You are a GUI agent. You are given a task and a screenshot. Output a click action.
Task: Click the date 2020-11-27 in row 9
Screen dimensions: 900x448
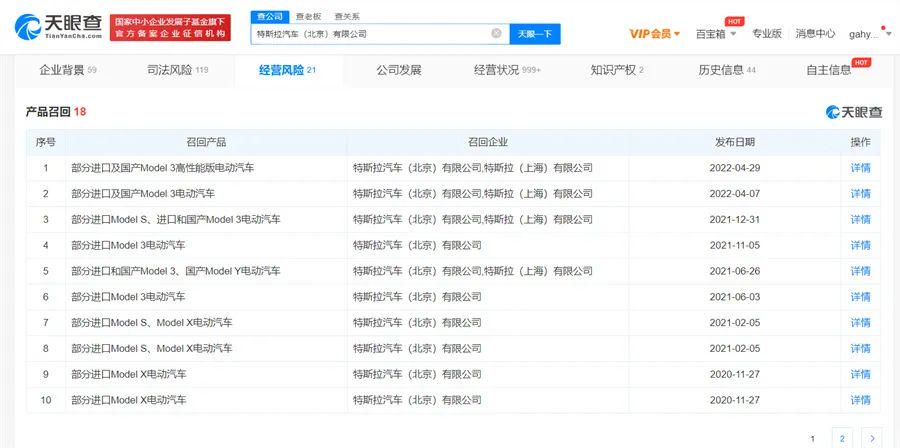735,374
